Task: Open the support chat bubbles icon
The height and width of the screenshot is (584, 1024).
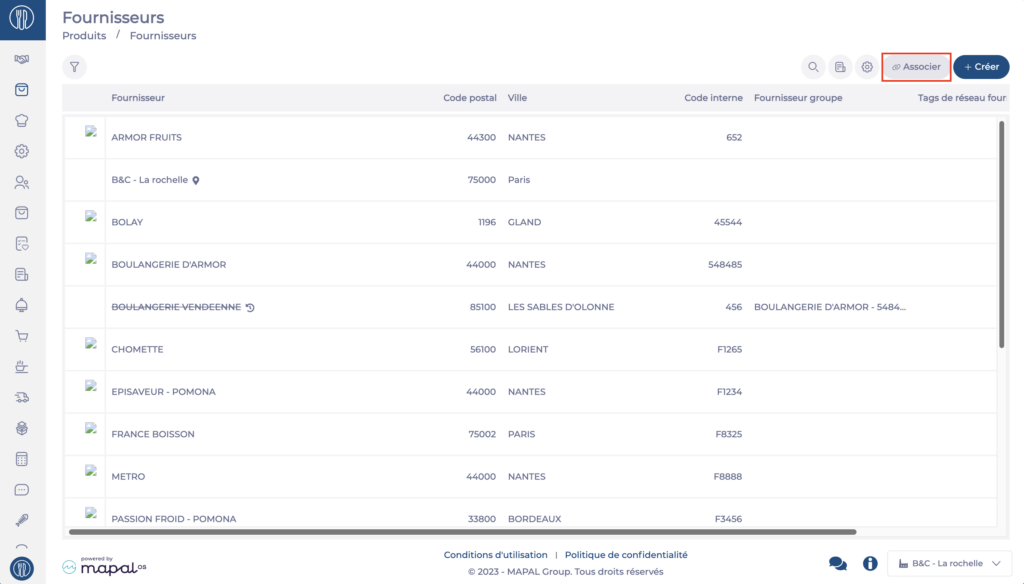Action: click(x=838, y=563)
